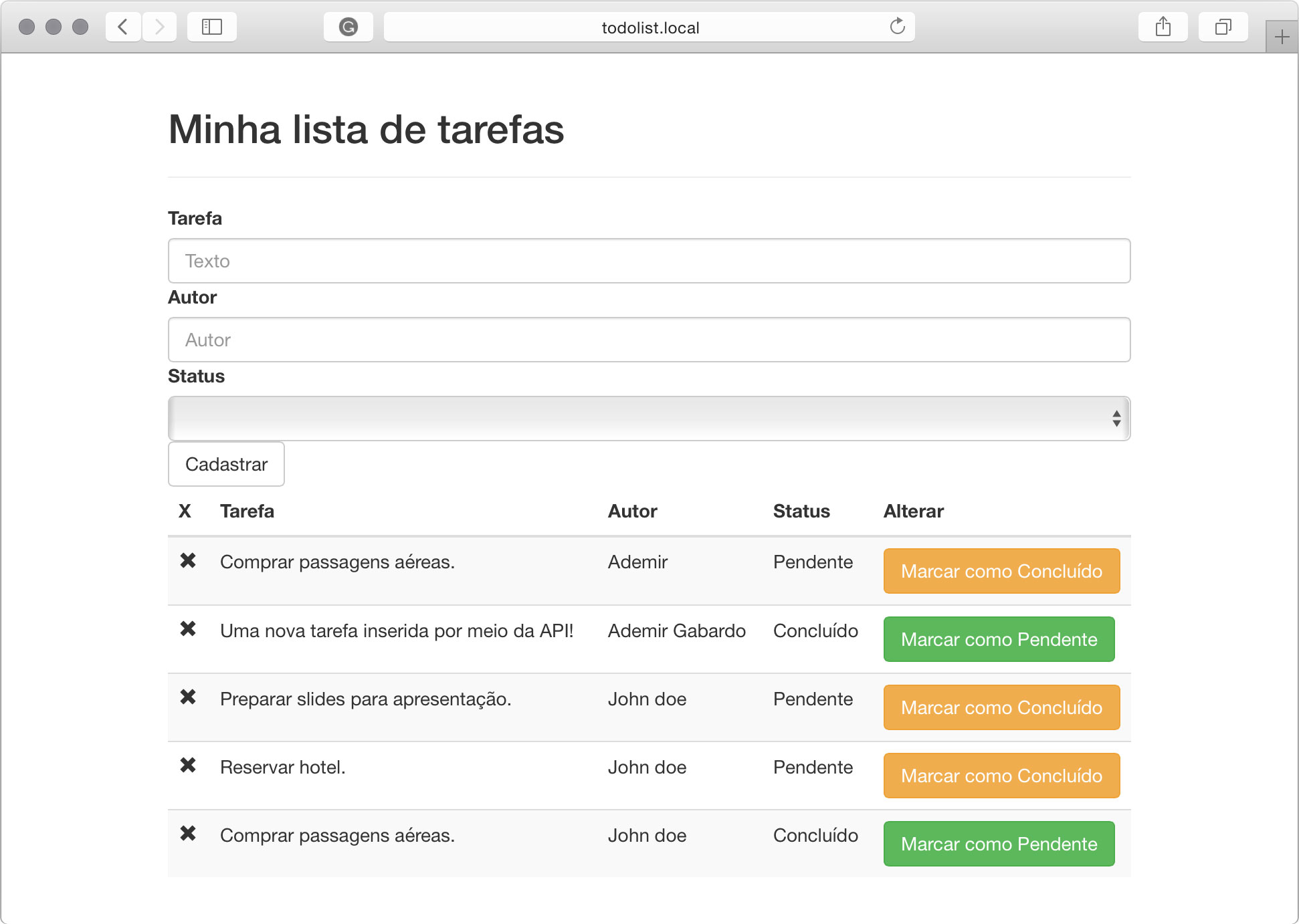Delete the Reservar hotel task

(188, 765)
